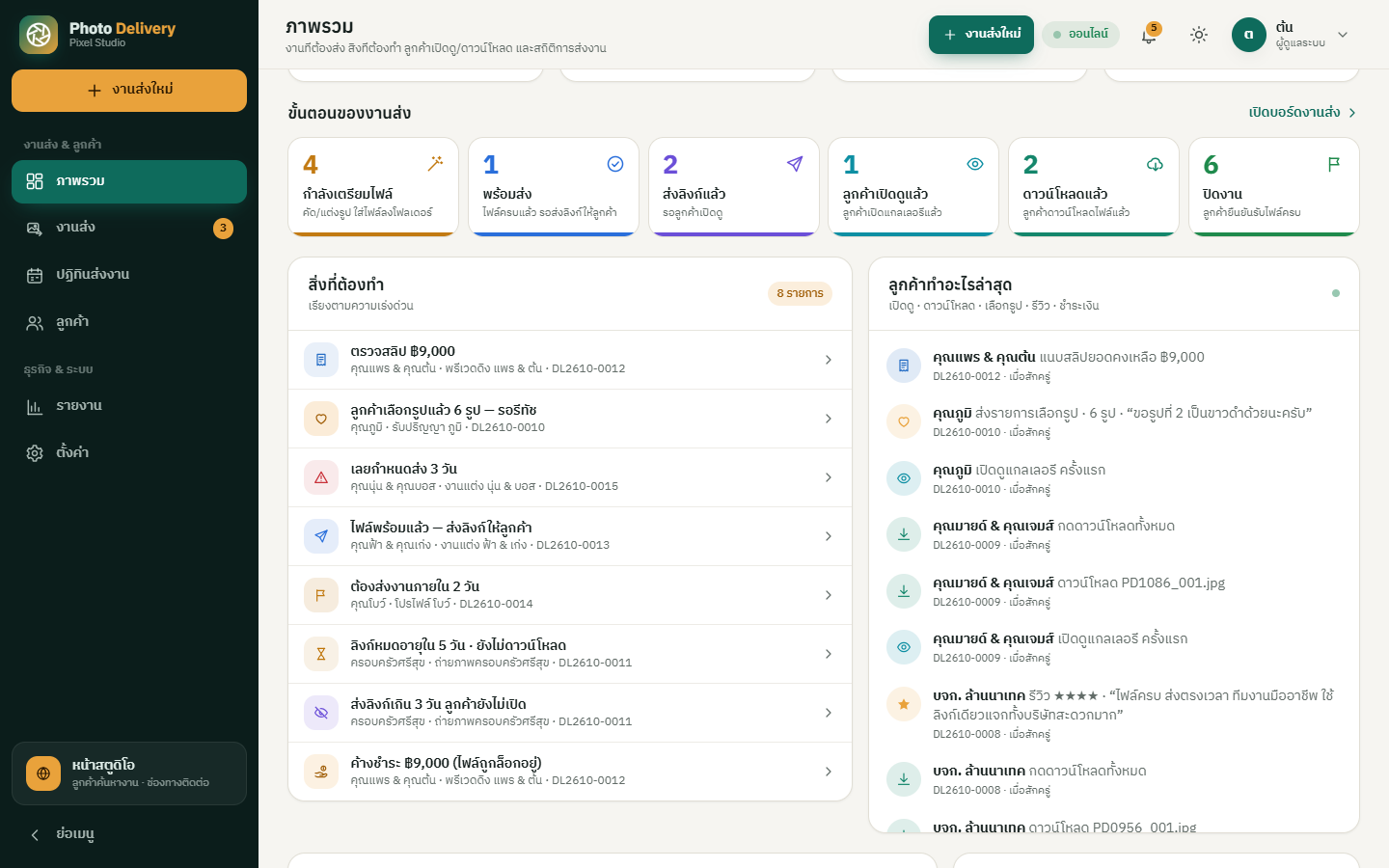Screen dimensions: 1389x868
Task: Go to ภาพรวม in the sidebar
Action: tap(129, 181)
